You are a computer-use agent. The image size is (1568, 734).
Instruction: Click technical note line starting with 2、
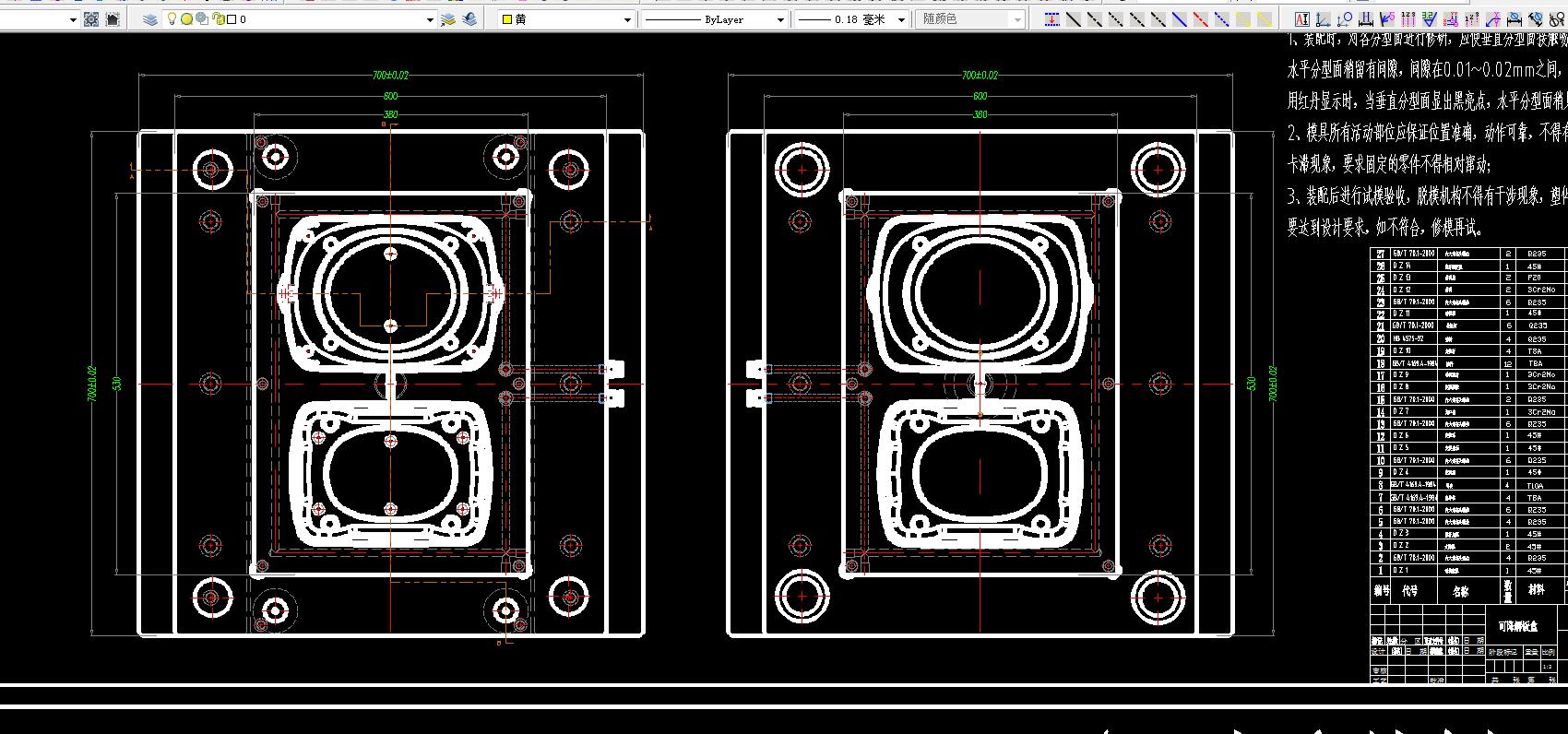1428,134
